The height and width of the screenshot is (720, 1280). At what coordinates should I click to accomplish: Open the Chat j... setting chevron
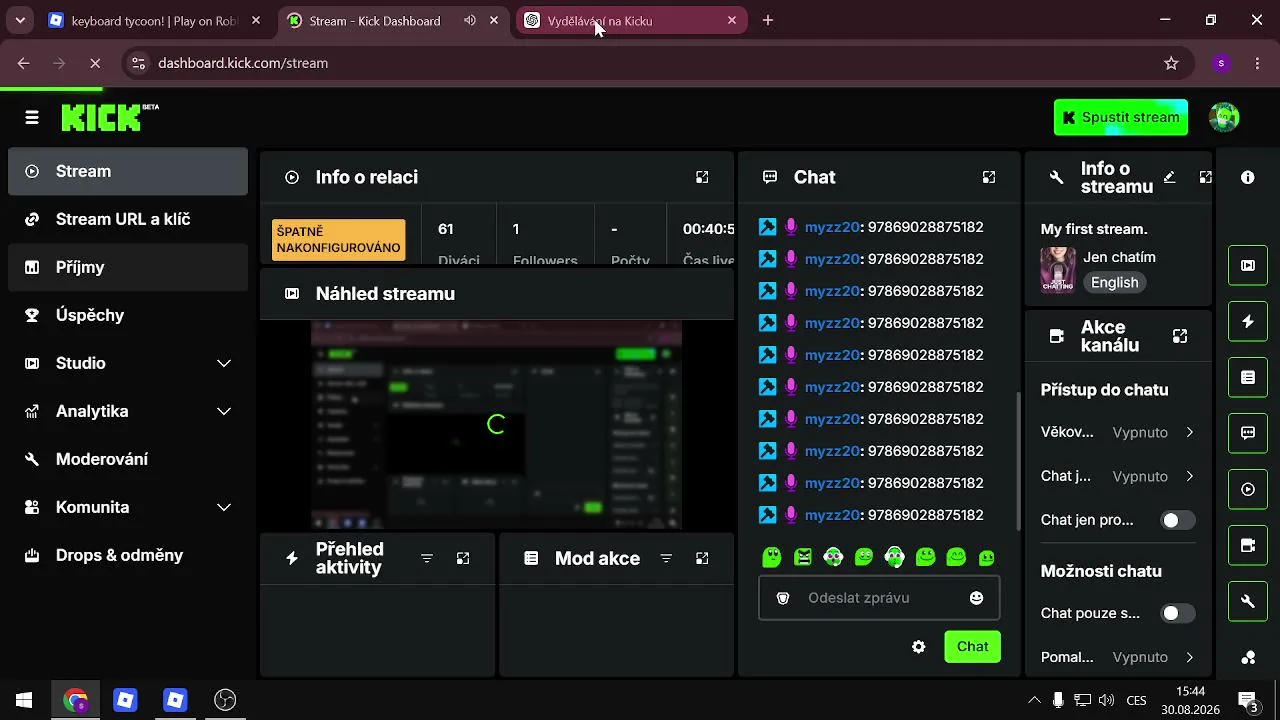pos(1189,476)
